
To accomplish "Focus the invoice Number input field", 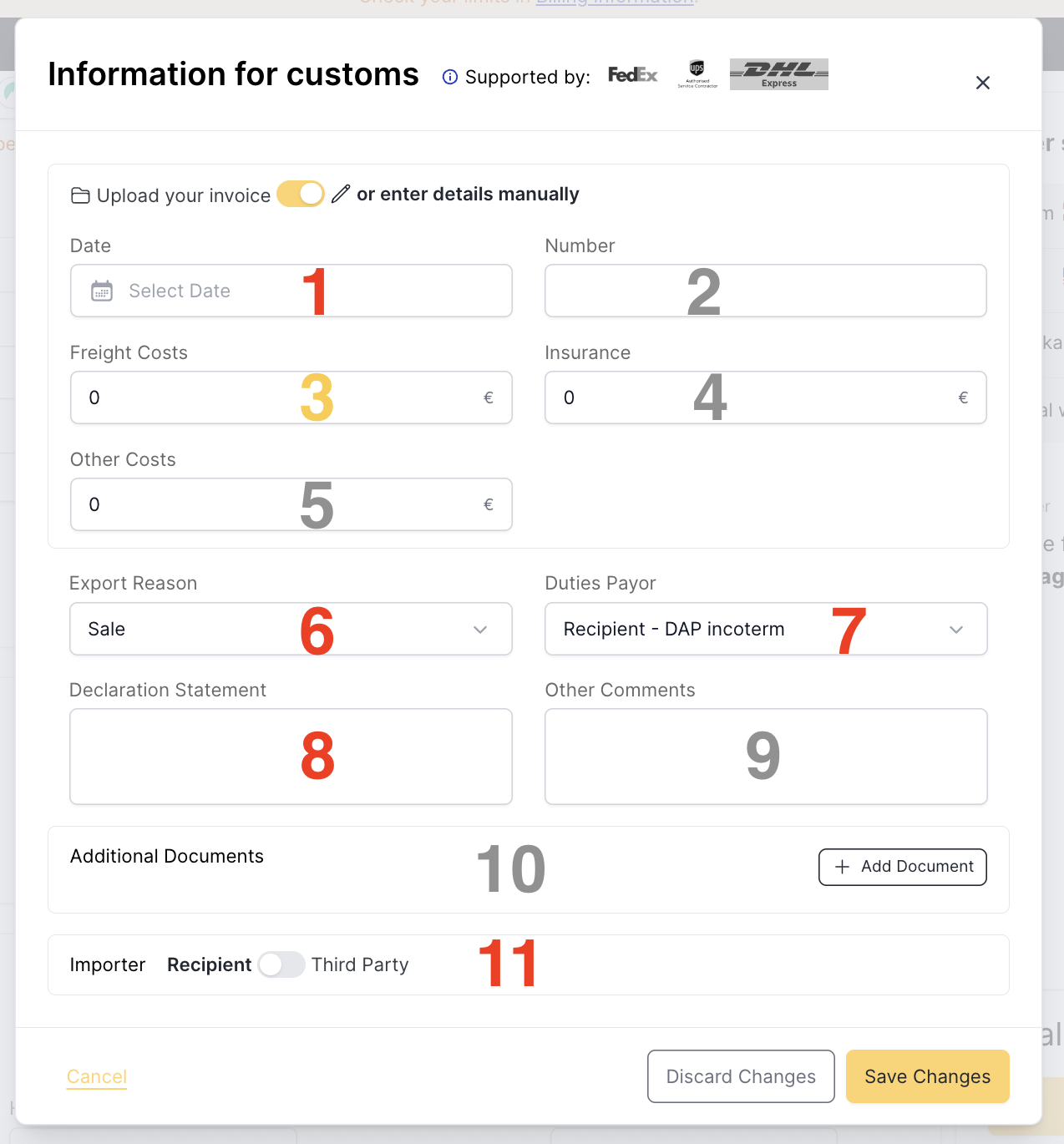I will [x=765, y=291].
